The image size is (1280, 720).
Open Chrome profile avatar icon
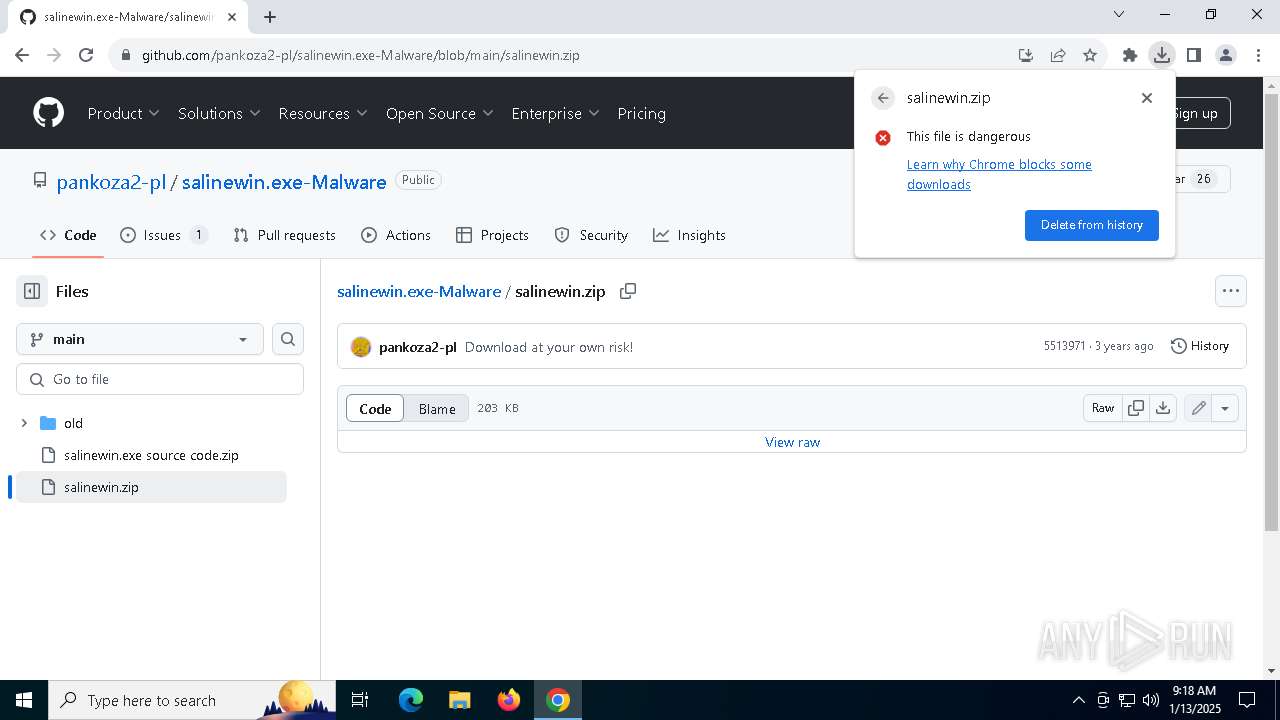coord(1225,55)
